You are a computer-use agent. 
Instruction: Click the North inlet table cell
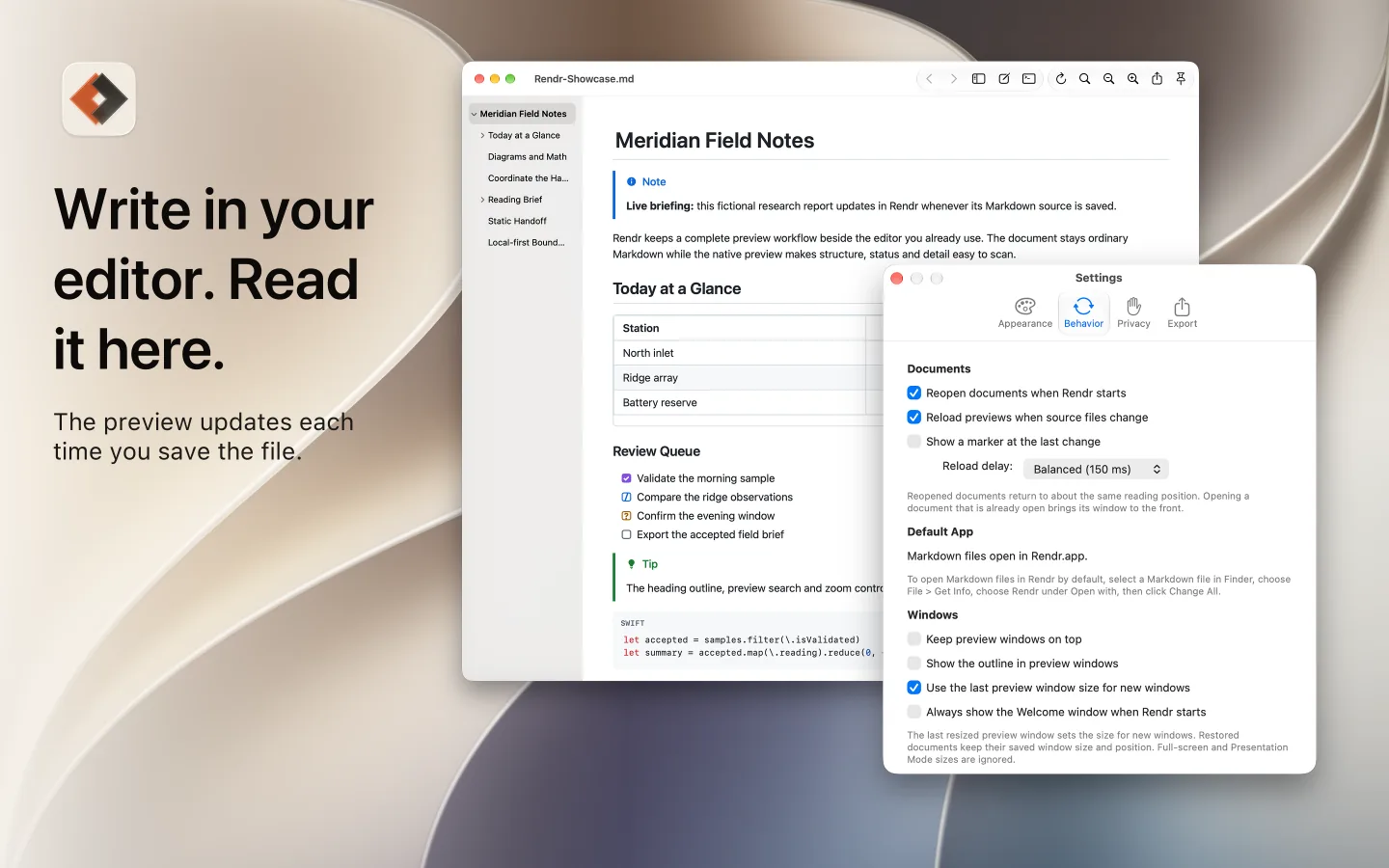pyautogui.click(x=739, y=353)
